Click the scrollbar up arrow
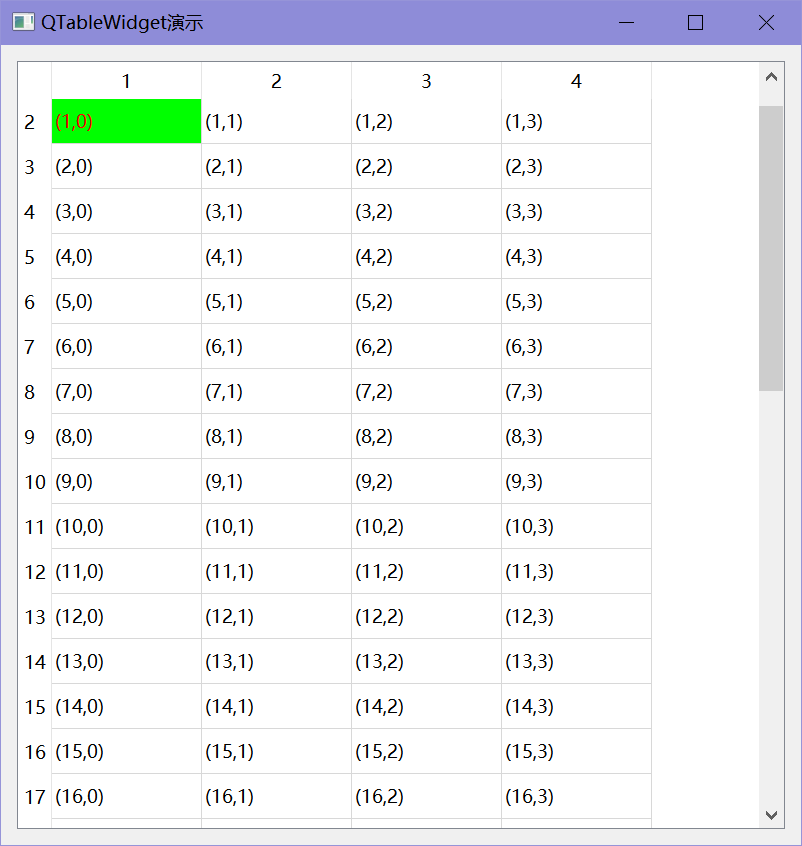The width and height of the screenshot is (802, 846). 771,76
